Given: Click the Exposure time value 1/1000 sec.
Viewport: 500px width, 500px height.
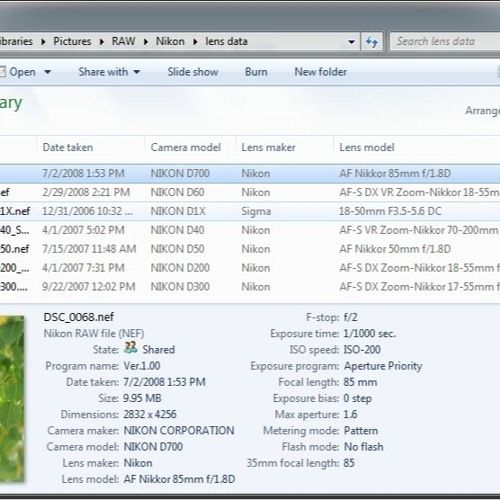Looking at the screenshot, I should (370, 333).
